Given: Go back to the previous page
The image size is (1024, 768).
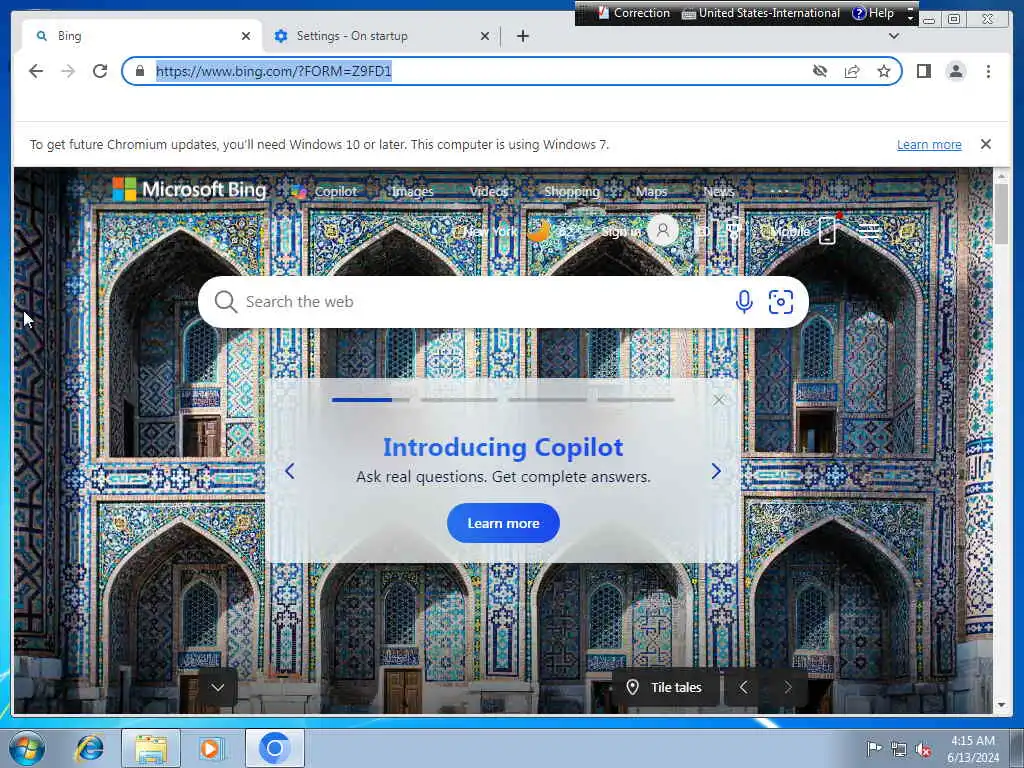Looking at the screenshot, I should click(36, 71).
